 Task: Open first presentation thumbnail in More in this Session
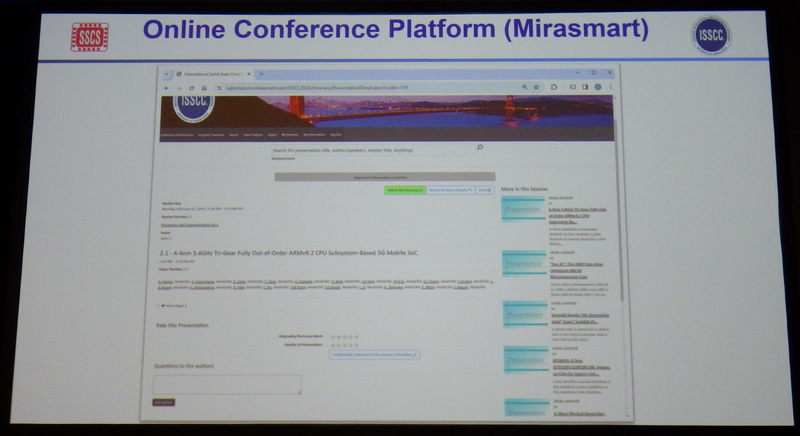tap(523, 209)
